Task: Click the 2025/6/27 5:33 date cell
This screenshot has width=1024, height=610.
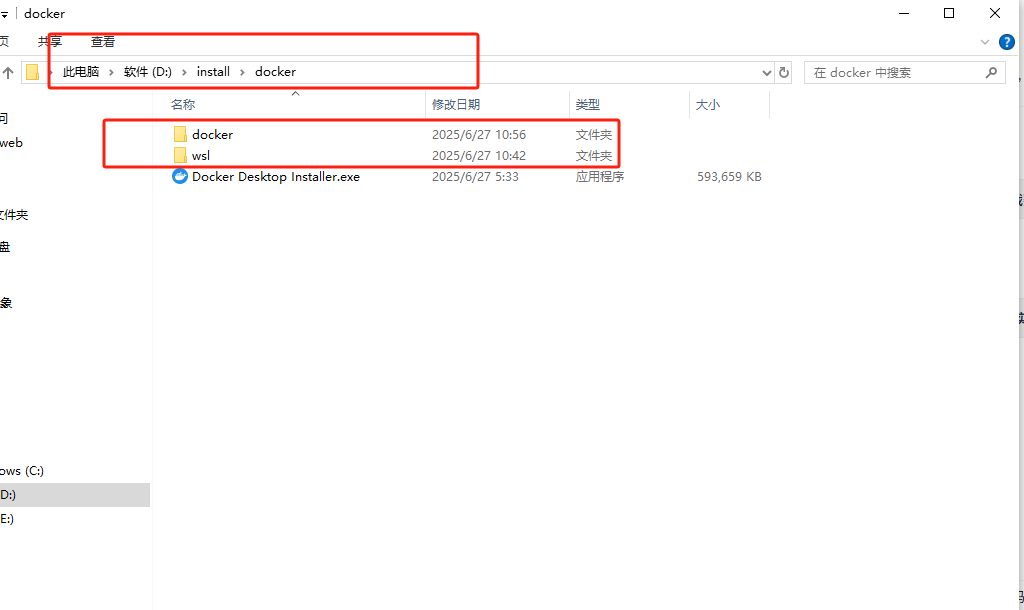Action: [x=475, y=176]
